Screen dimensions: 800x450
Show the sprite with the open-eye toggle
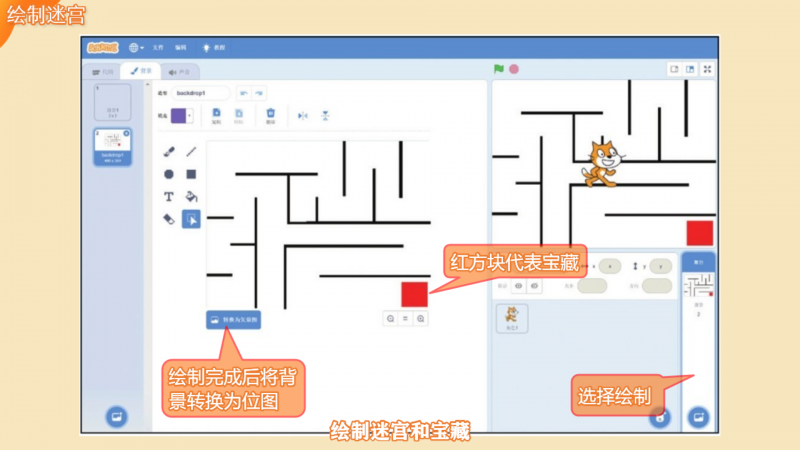[518, 286]
